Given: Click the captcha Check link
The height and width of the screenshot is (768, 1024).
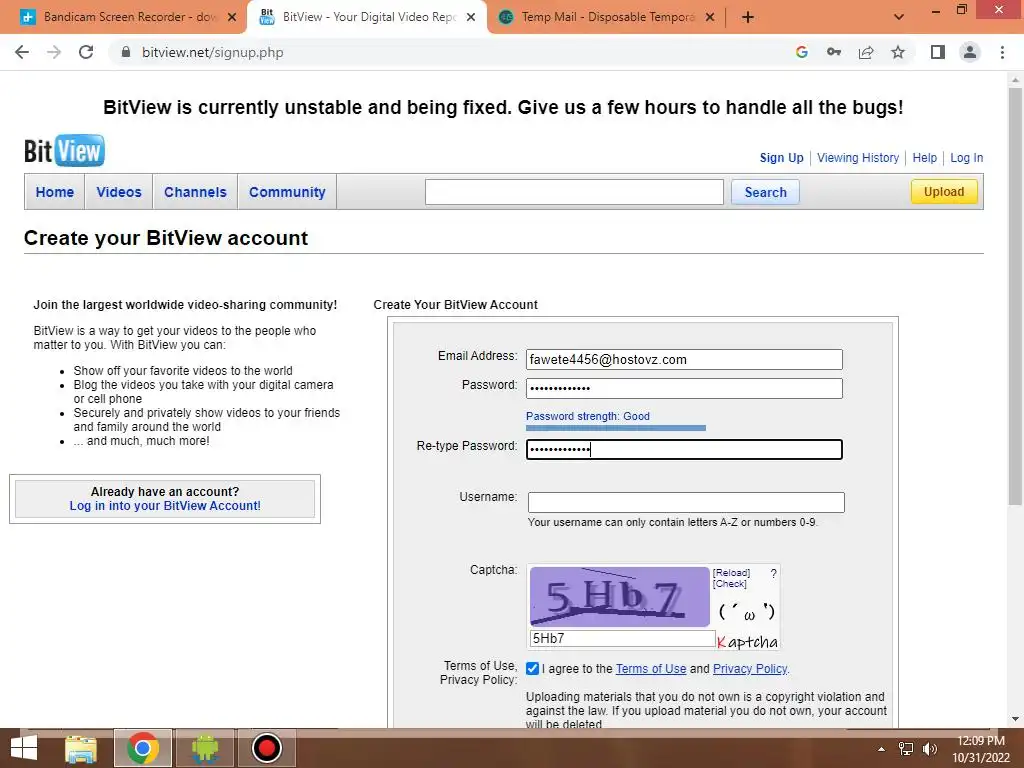Looking at the screenshot, I should pos(729,584).
